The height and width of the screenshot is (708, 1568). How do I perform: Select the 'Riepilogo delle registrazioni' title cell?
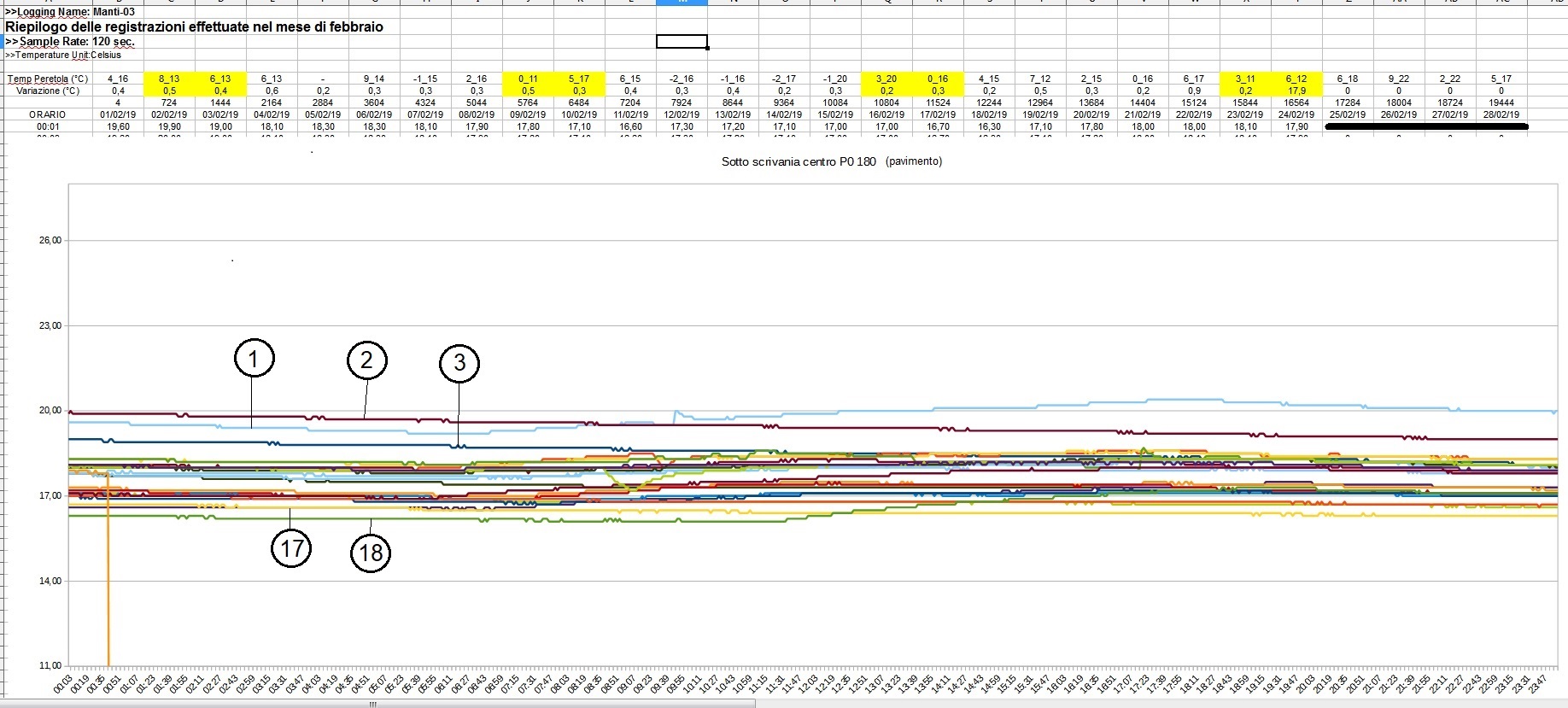coord(194,26)
